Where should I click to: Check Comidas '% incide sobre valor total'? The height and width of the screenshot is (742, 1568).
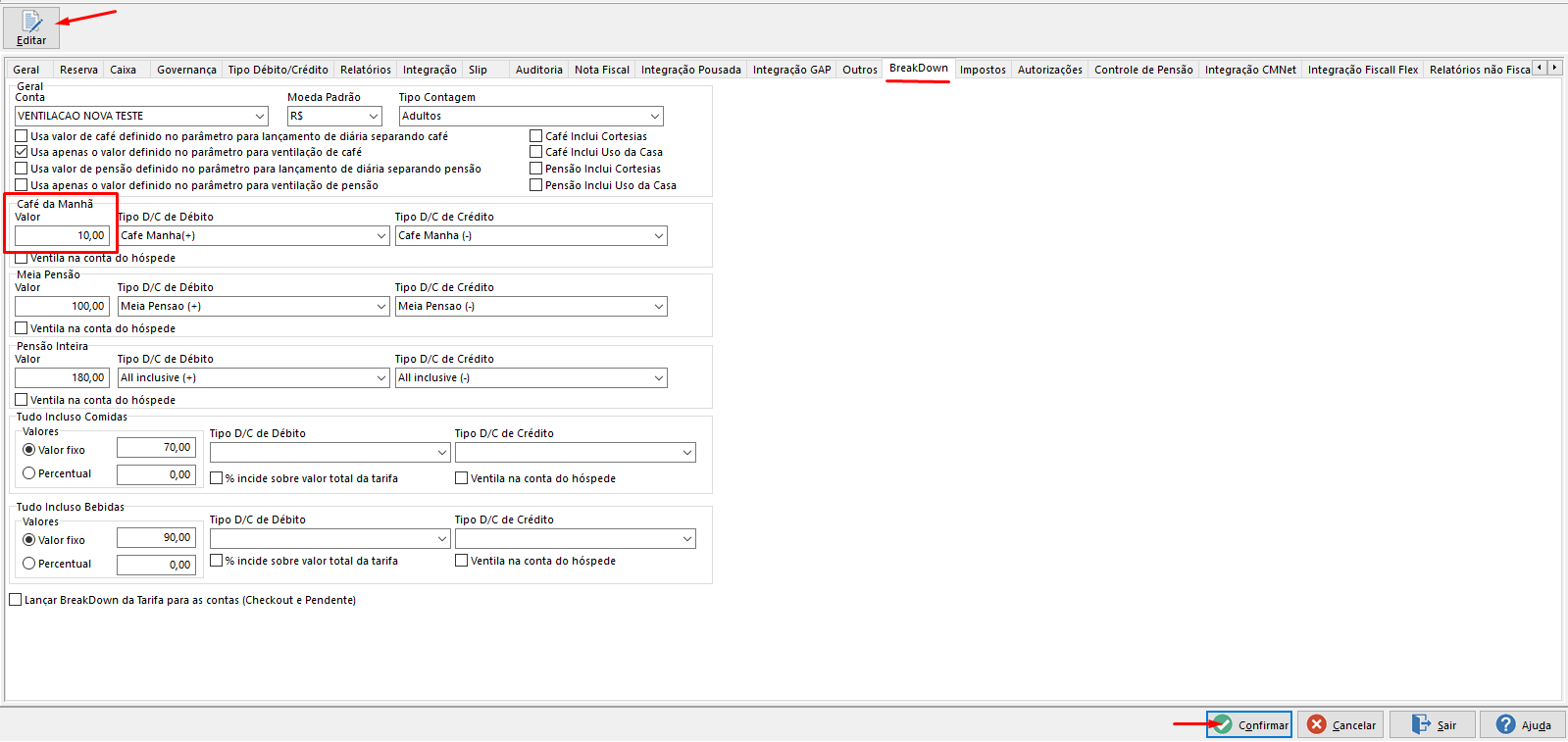tap(217, 478)
